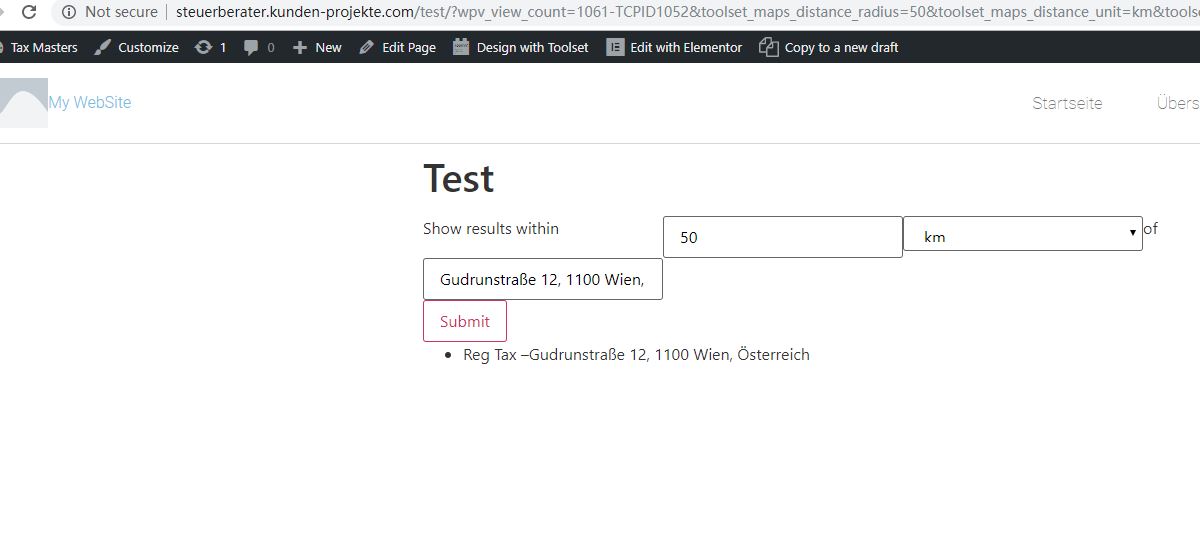Click the site logo placeholder image
Screen dimensions: 1200x533
tap(23, 103)
